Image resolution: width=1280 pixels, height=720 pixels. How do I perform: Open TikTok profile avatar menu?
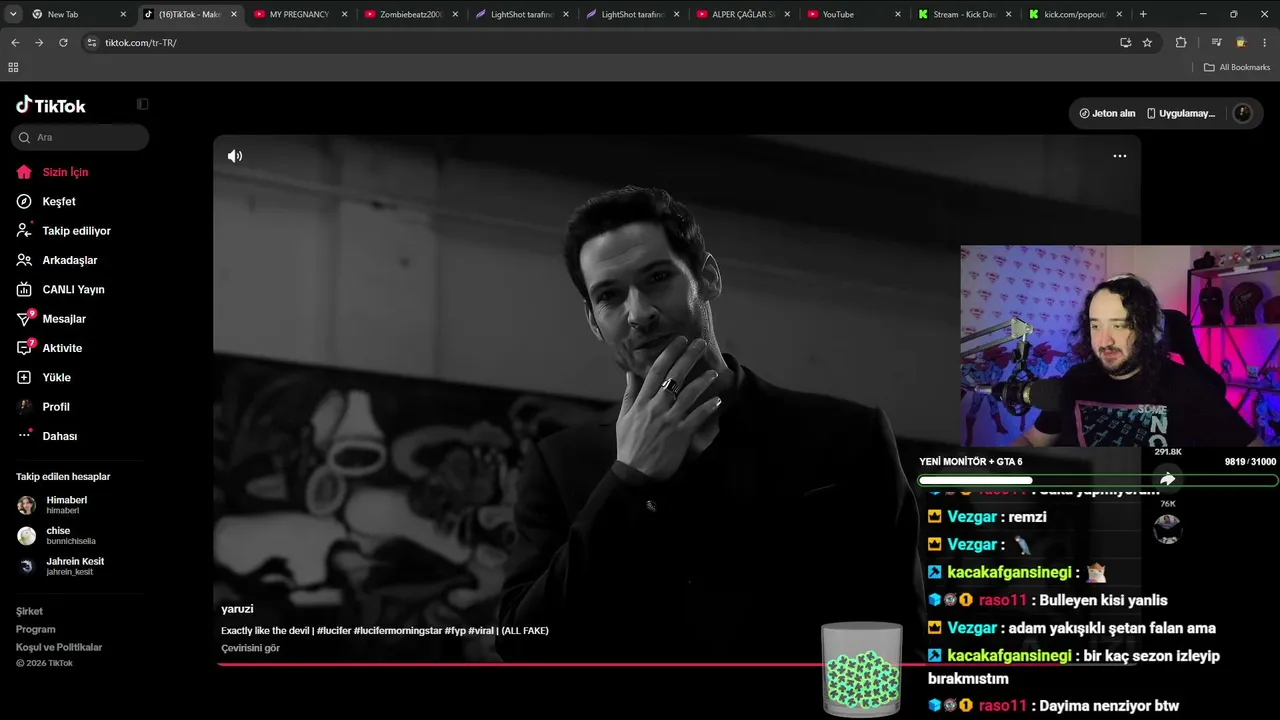coord(1243,113)
